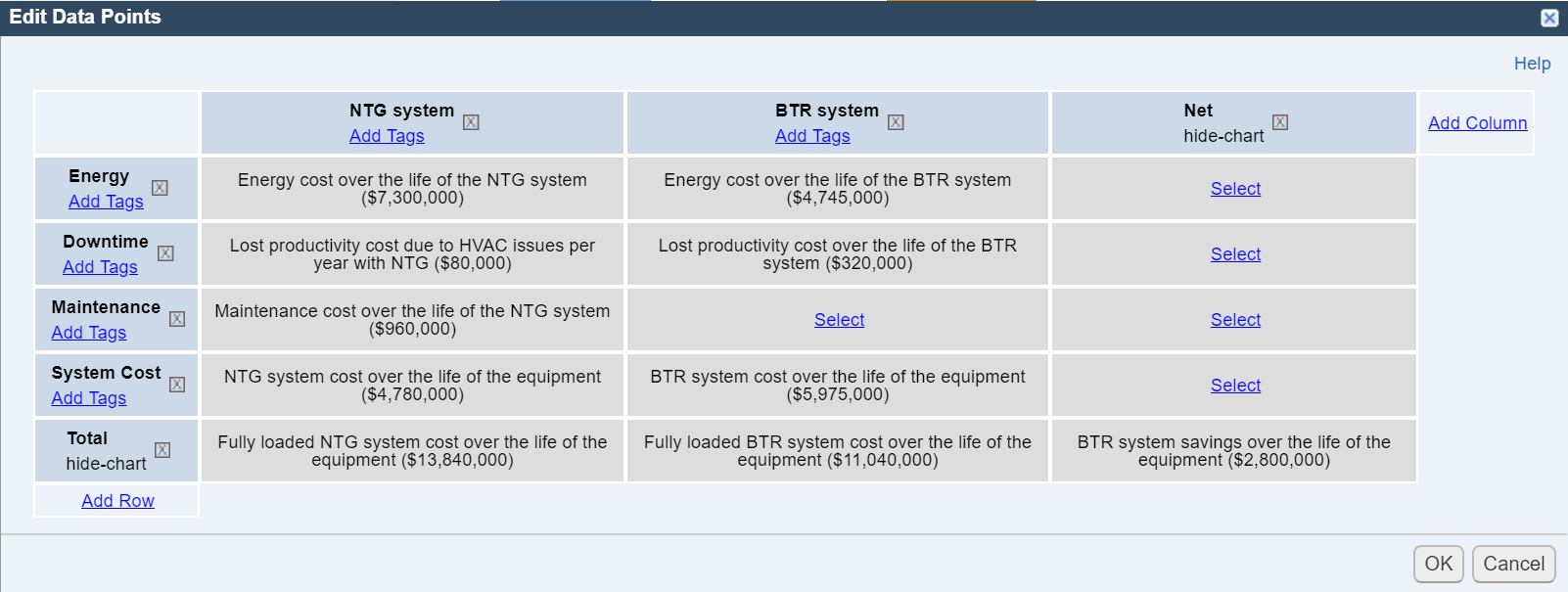This screenshot has width=1568, height=592.
Task: Select data point for Maintenance Net cell
Action: [1235, 320]
